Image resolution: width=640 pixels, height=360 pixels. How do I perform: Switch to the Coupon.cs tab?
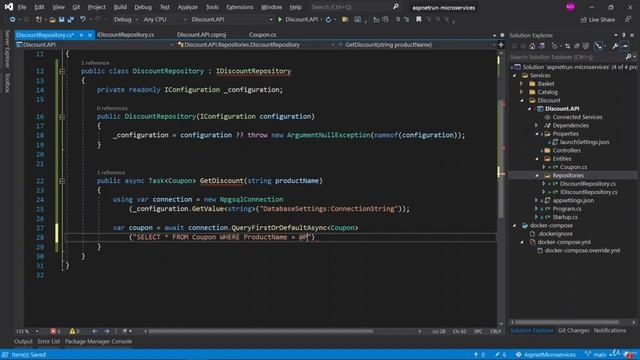[x=262, y=35]
